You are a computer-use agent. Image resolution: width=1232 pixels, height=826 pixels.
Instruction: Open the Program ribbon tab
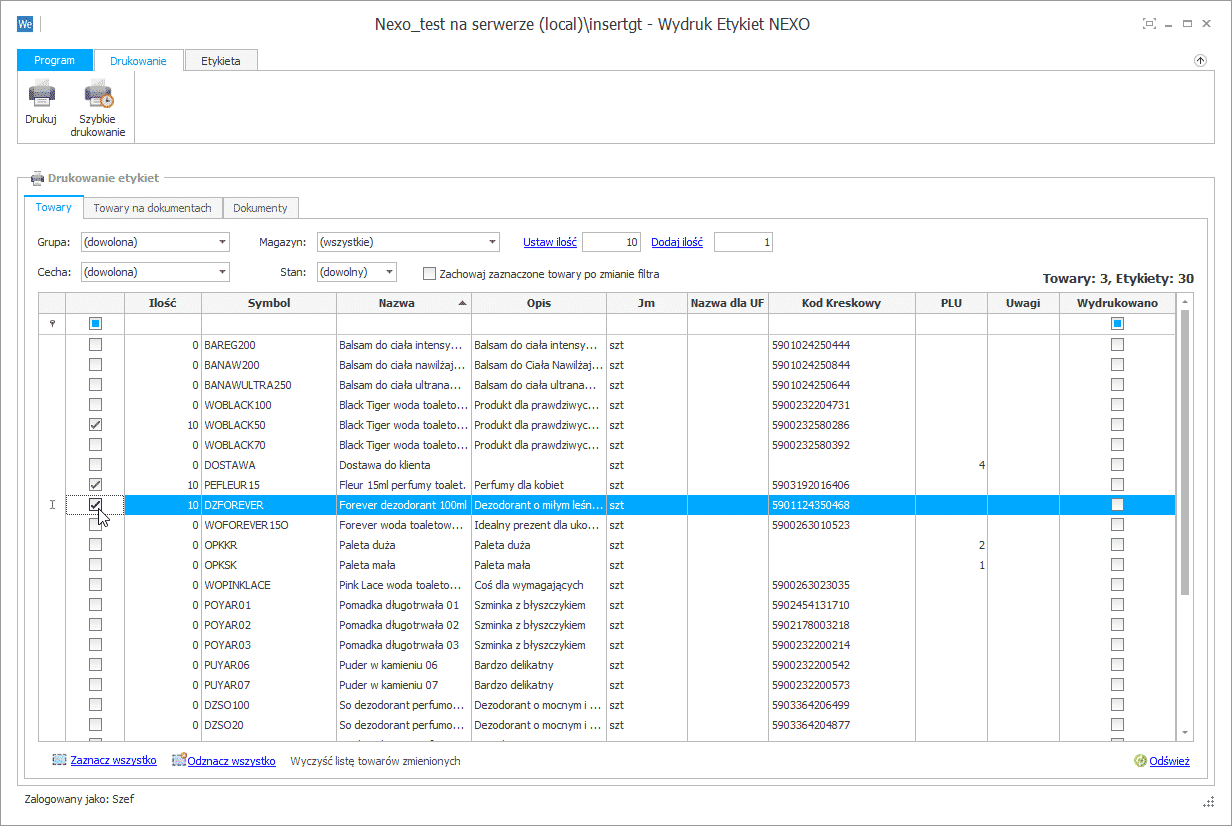55,60
